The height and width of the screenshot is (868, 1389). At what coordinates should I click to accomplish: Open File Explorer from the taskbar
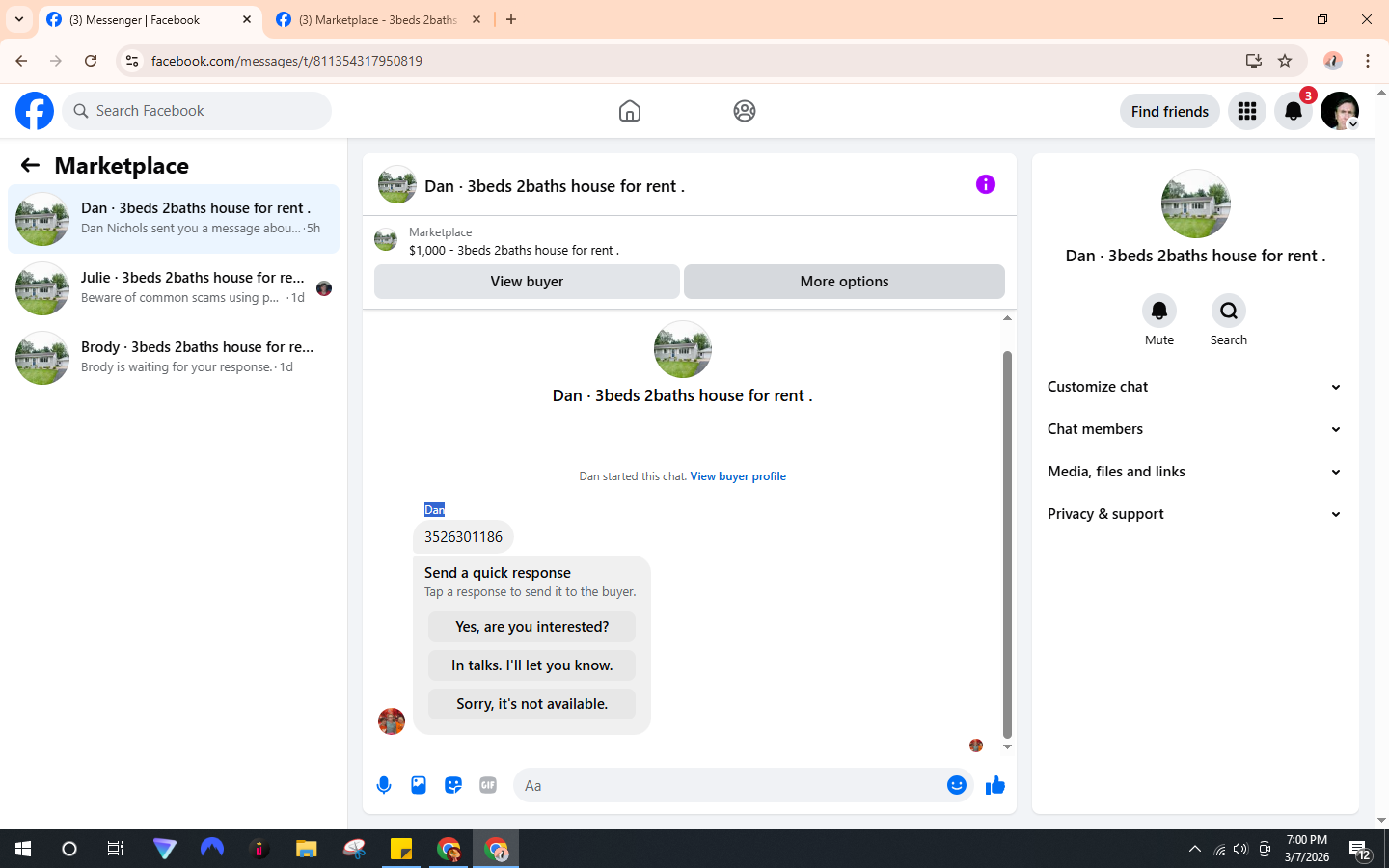click(x=307, y=849)
